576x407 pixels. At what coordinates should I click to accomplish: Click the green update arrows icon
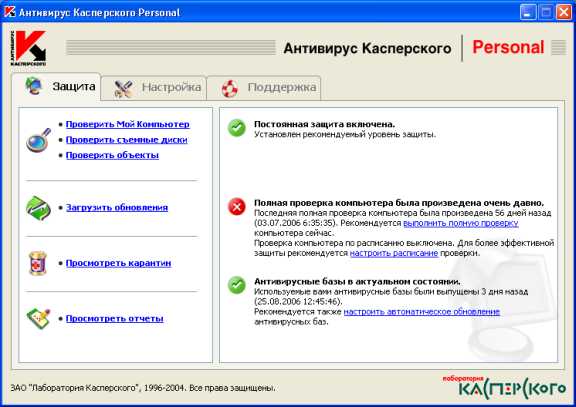38,208
